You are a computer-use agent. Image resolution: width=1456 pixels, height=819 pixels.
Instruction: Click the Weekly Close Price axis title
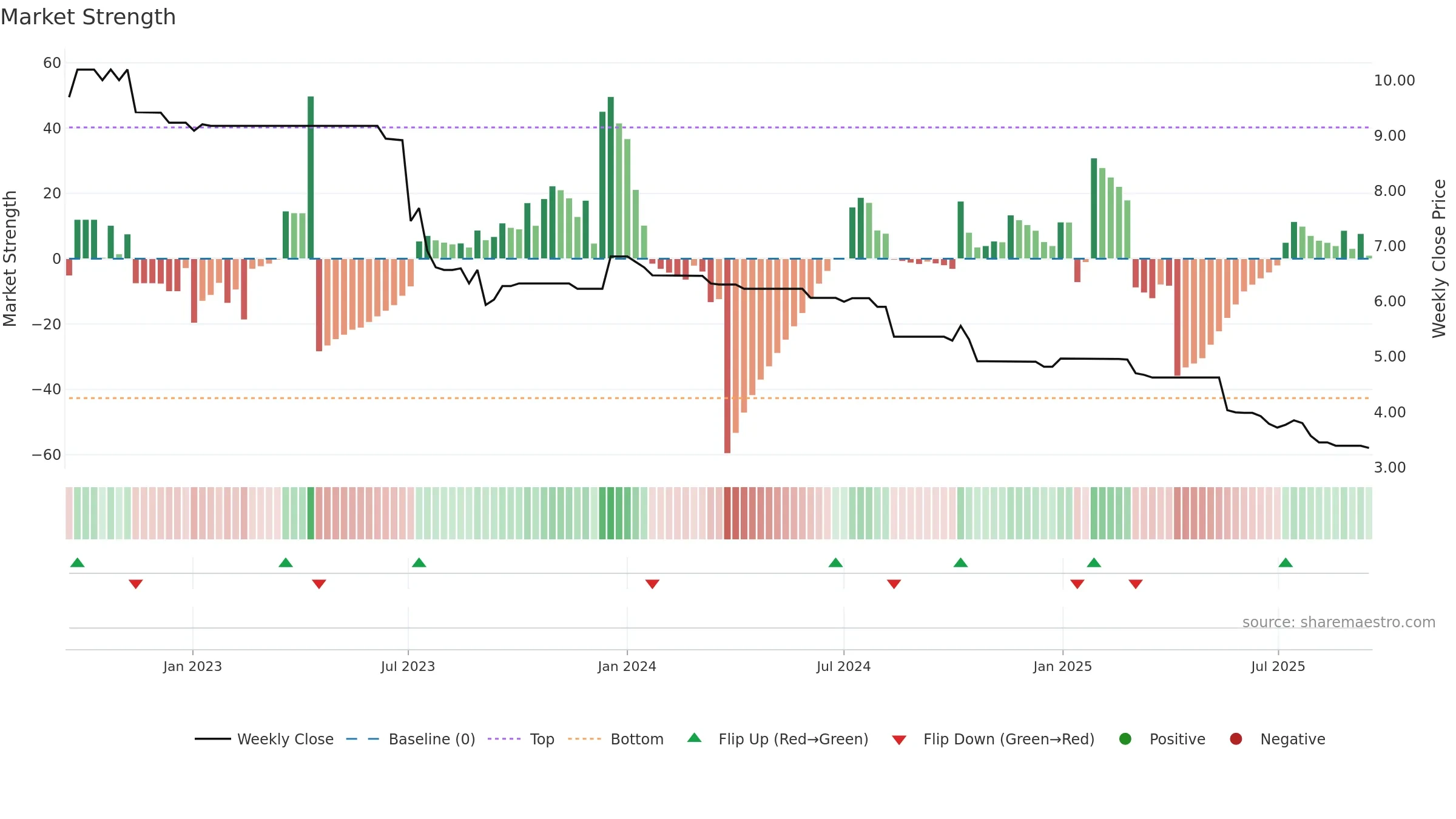(1439, 258)
